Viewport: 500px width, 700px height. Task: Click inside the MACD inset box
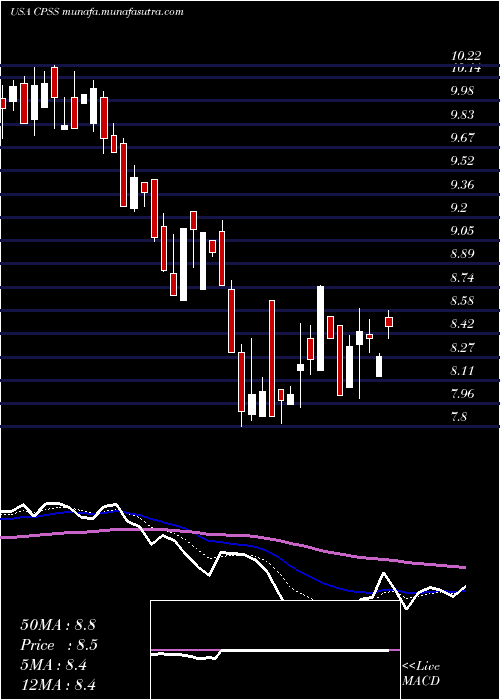pyautogui.click(x=275, y=650)
